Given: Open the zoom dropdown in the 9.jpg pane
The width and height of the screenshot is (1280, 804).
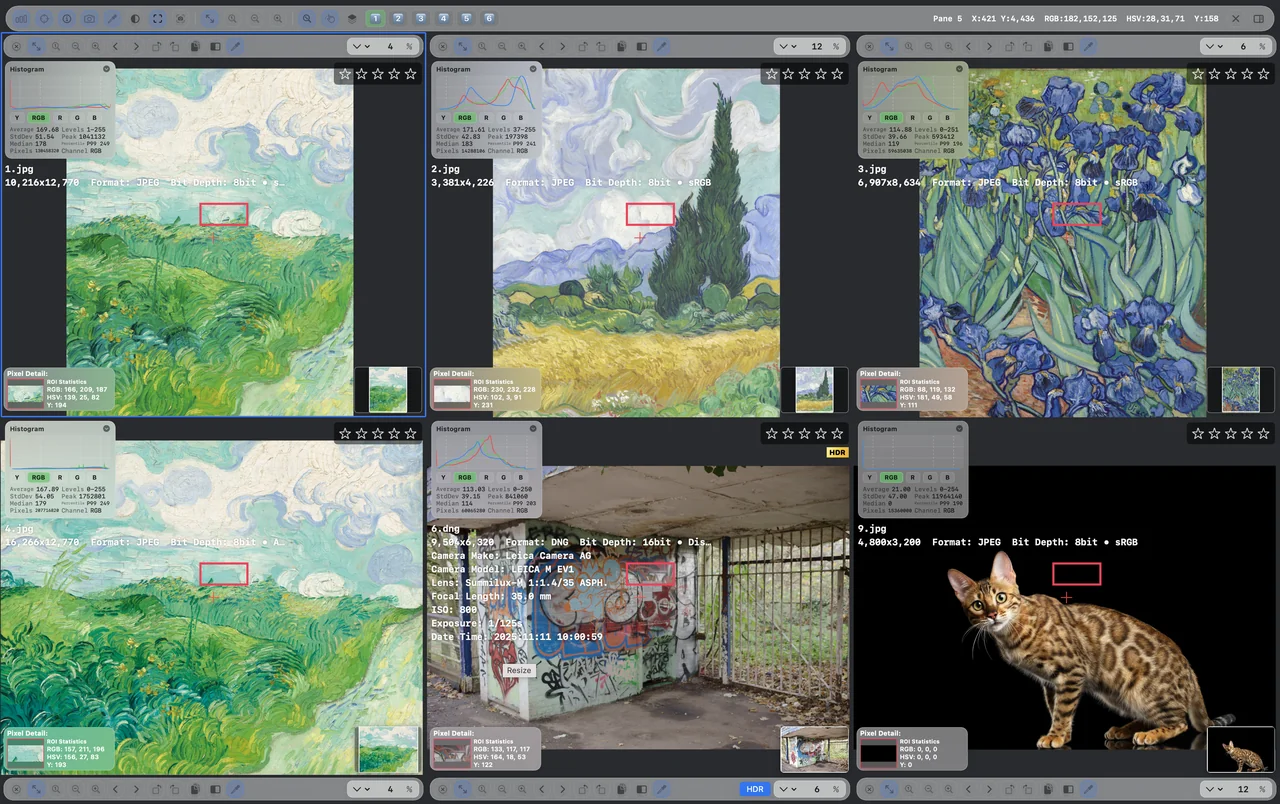Looking at the screenshot, I should [1213, 789].
